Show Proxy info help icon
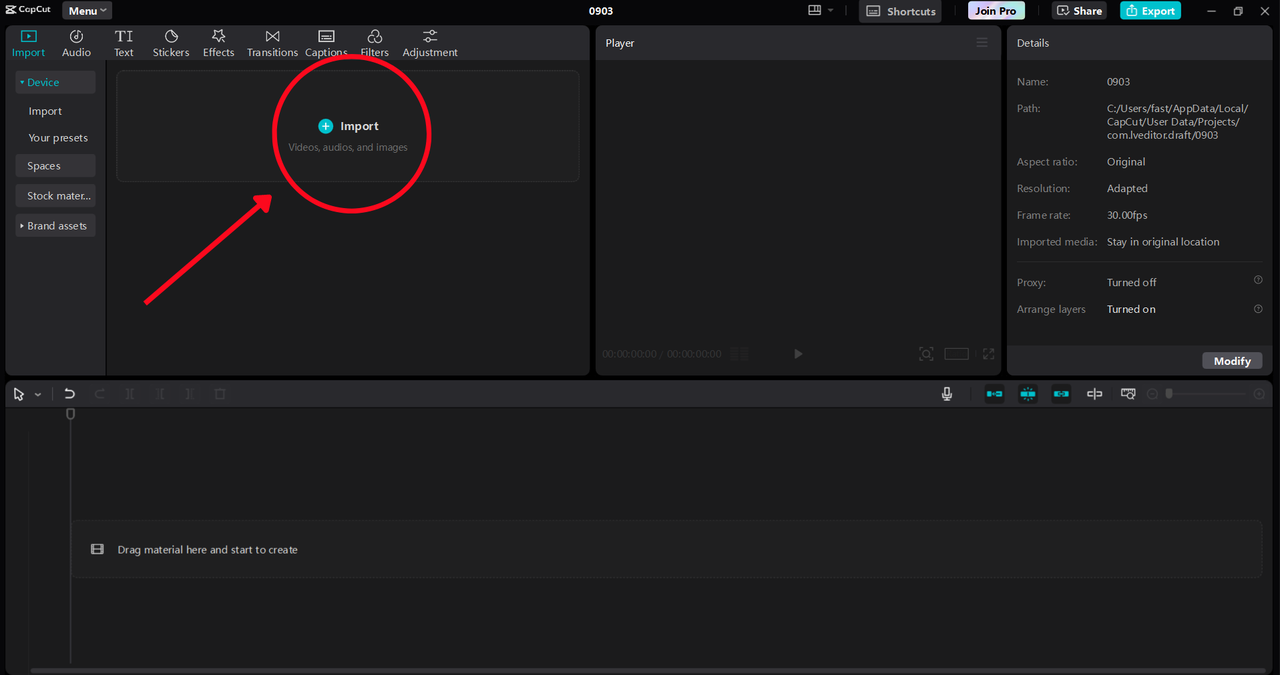 1258,281
